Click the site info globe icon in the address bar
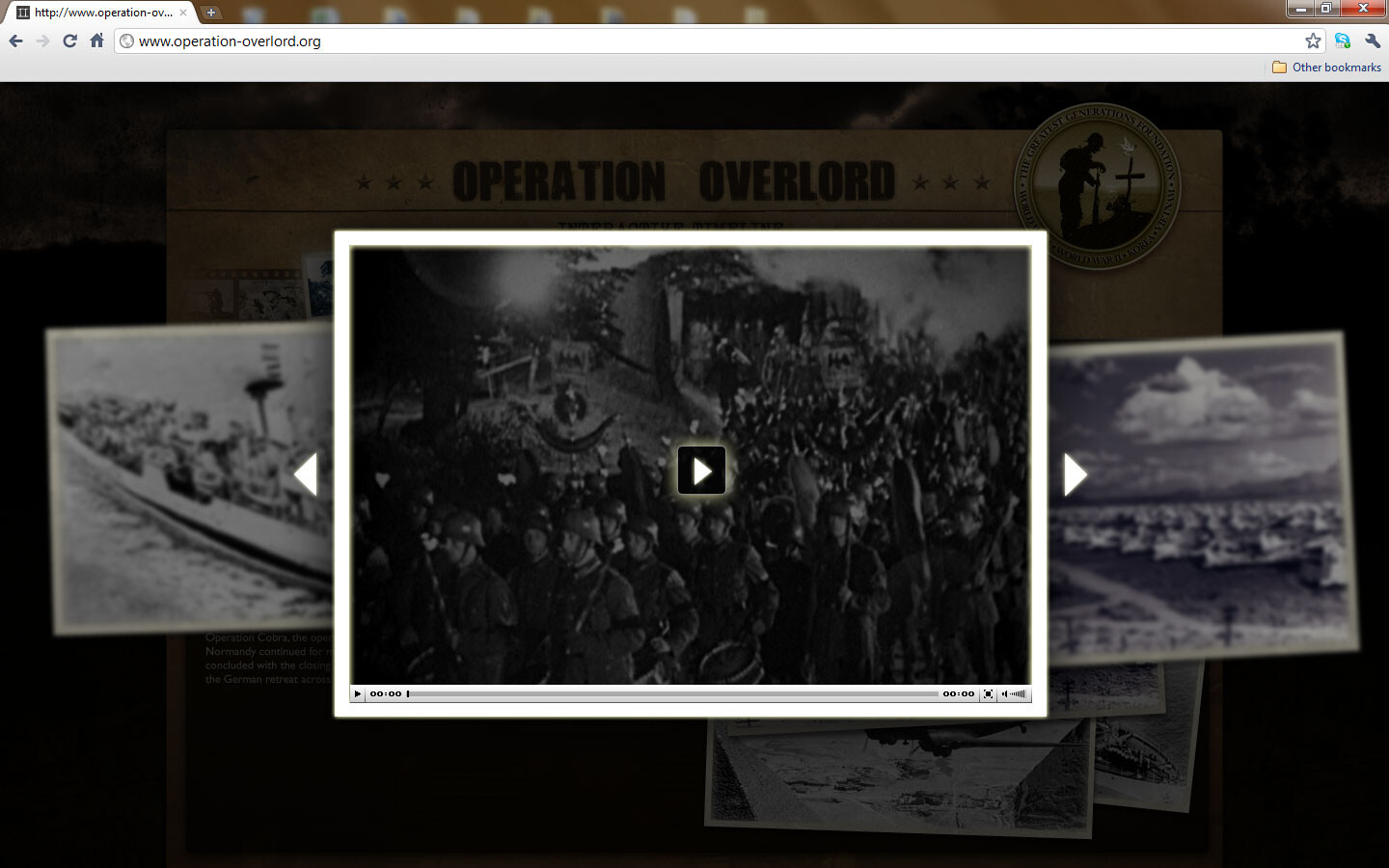The height and width of the screenshot is (868, 1389). pos(126,41)
